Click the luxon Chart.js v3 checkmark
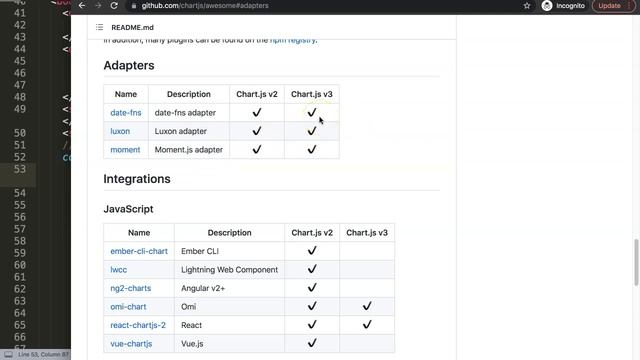The image size is (640, 360). [x=312, y=131]
